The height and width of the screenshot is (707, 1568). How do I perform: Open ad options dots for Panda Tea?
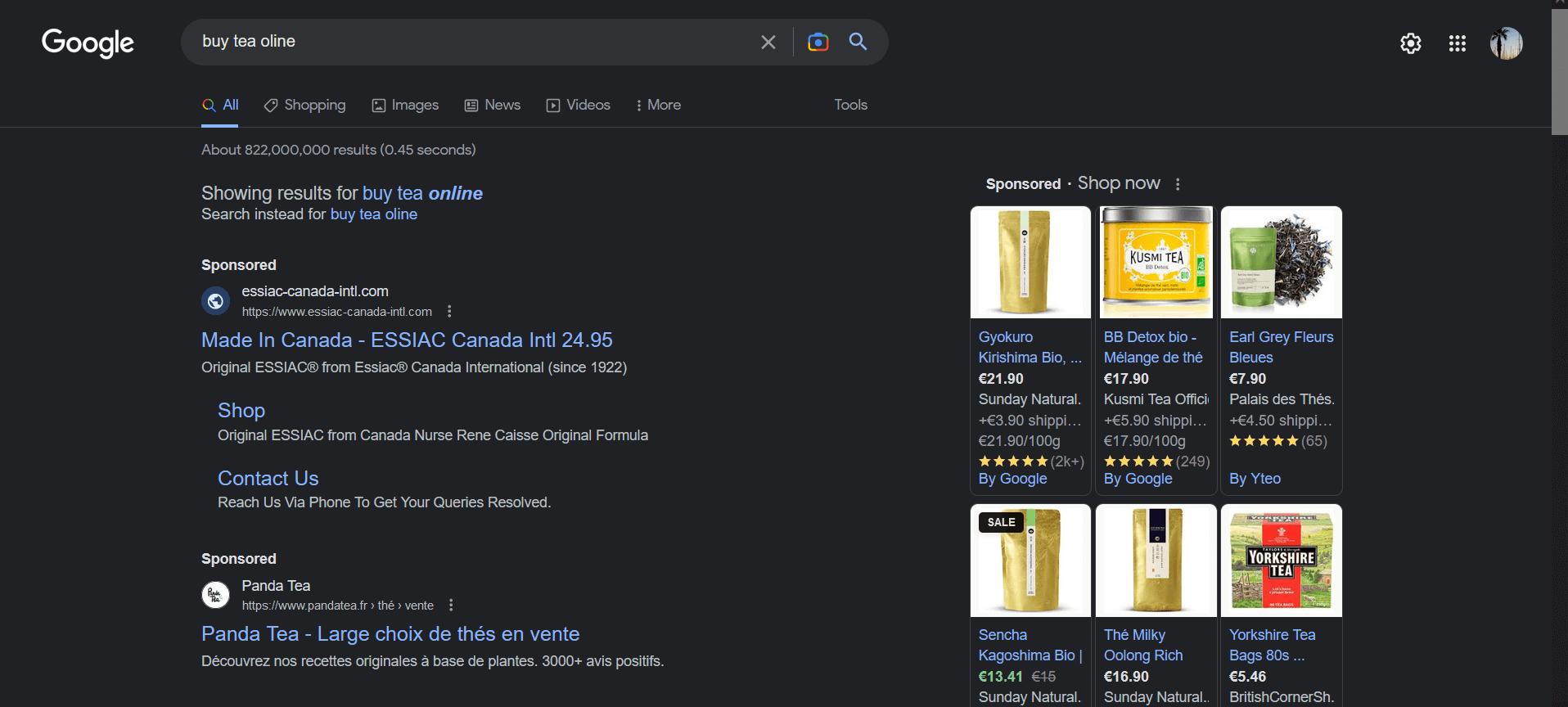click(x=451, y=605)
